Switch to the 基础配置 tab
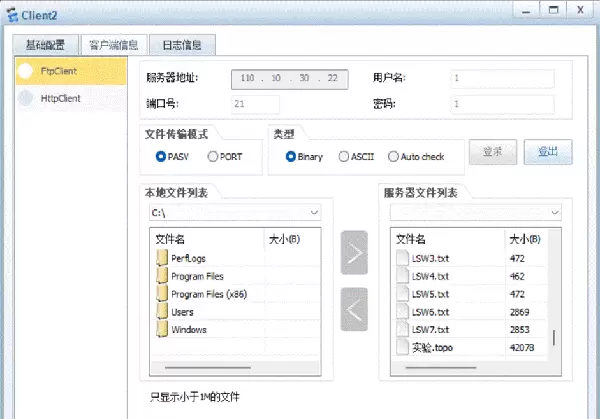Viewport: 600px width, 419px height. 46,45
